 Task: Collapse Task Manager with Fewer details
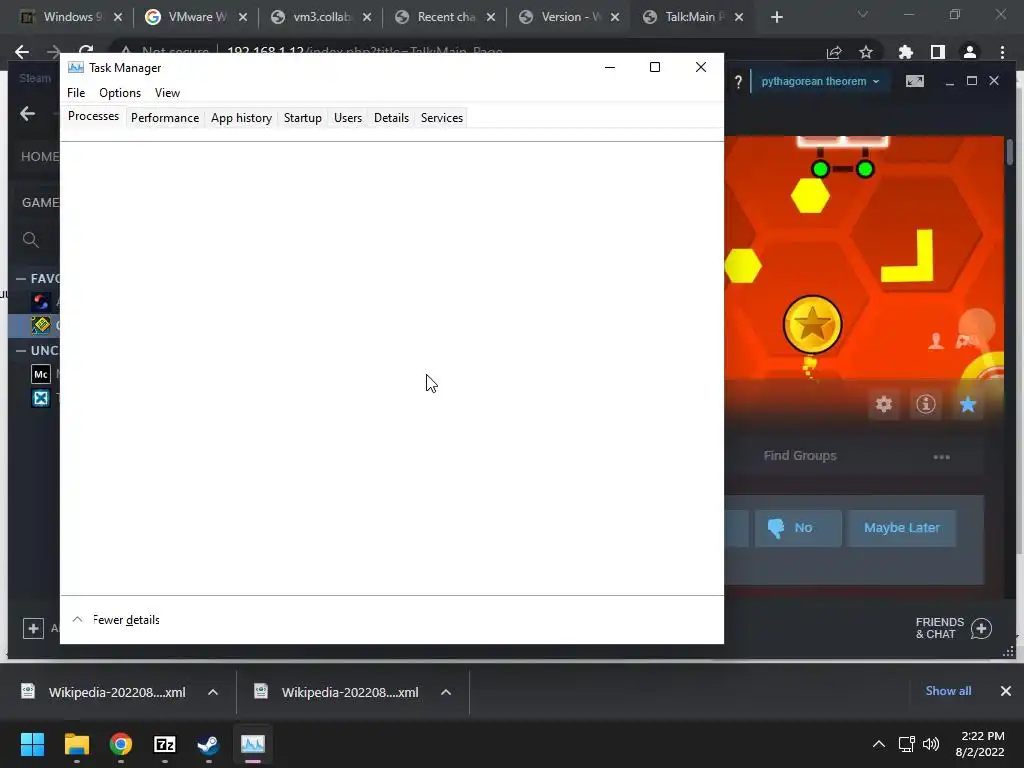pos(116,620)
